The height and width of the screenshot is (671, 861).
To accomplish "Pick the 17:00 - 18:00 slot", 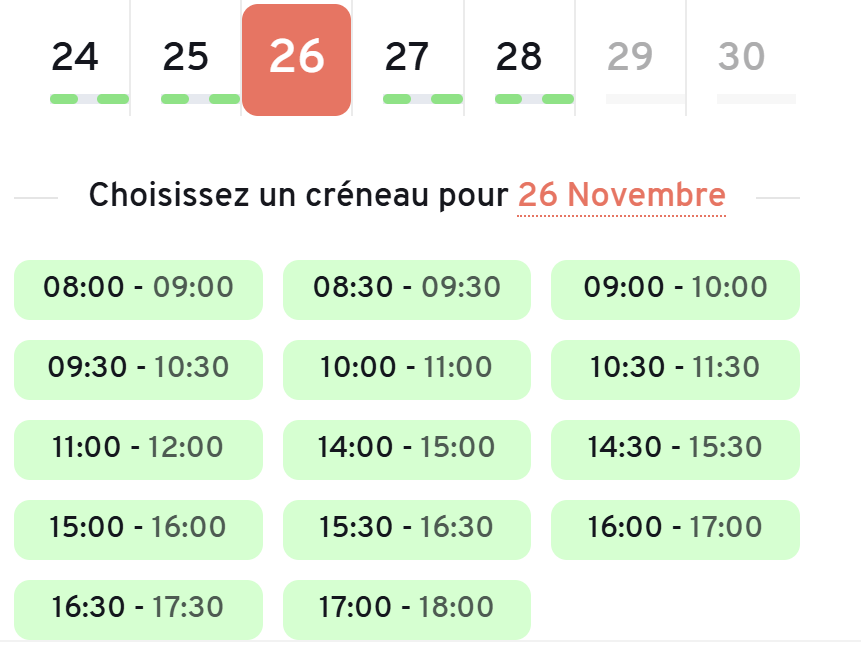I will pos(407,609).
